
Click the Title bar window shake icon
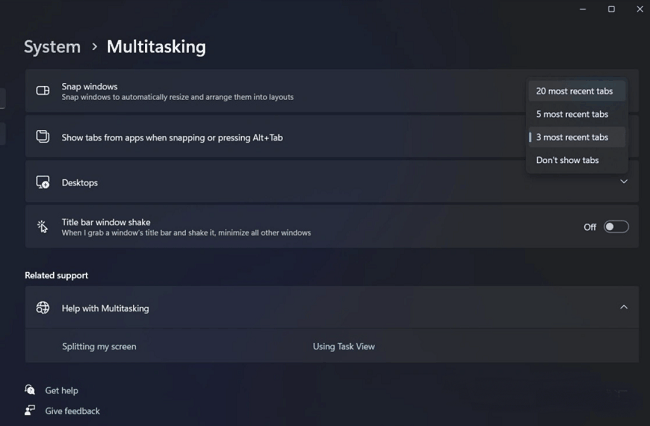[43, 227]
